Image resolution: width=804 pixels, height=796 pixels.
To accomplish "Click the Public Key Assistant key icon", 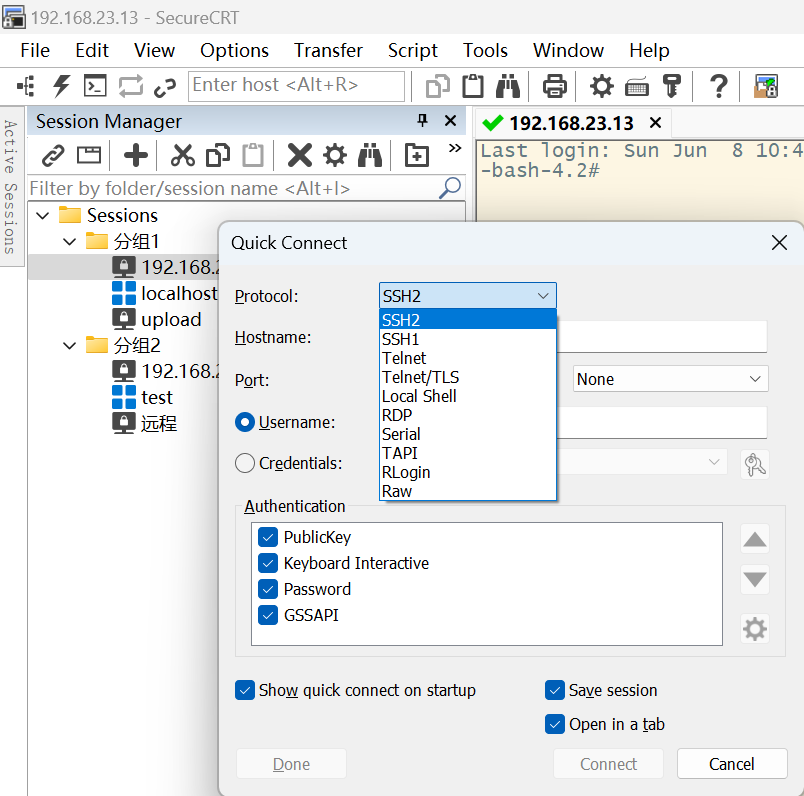I will 672,86.
